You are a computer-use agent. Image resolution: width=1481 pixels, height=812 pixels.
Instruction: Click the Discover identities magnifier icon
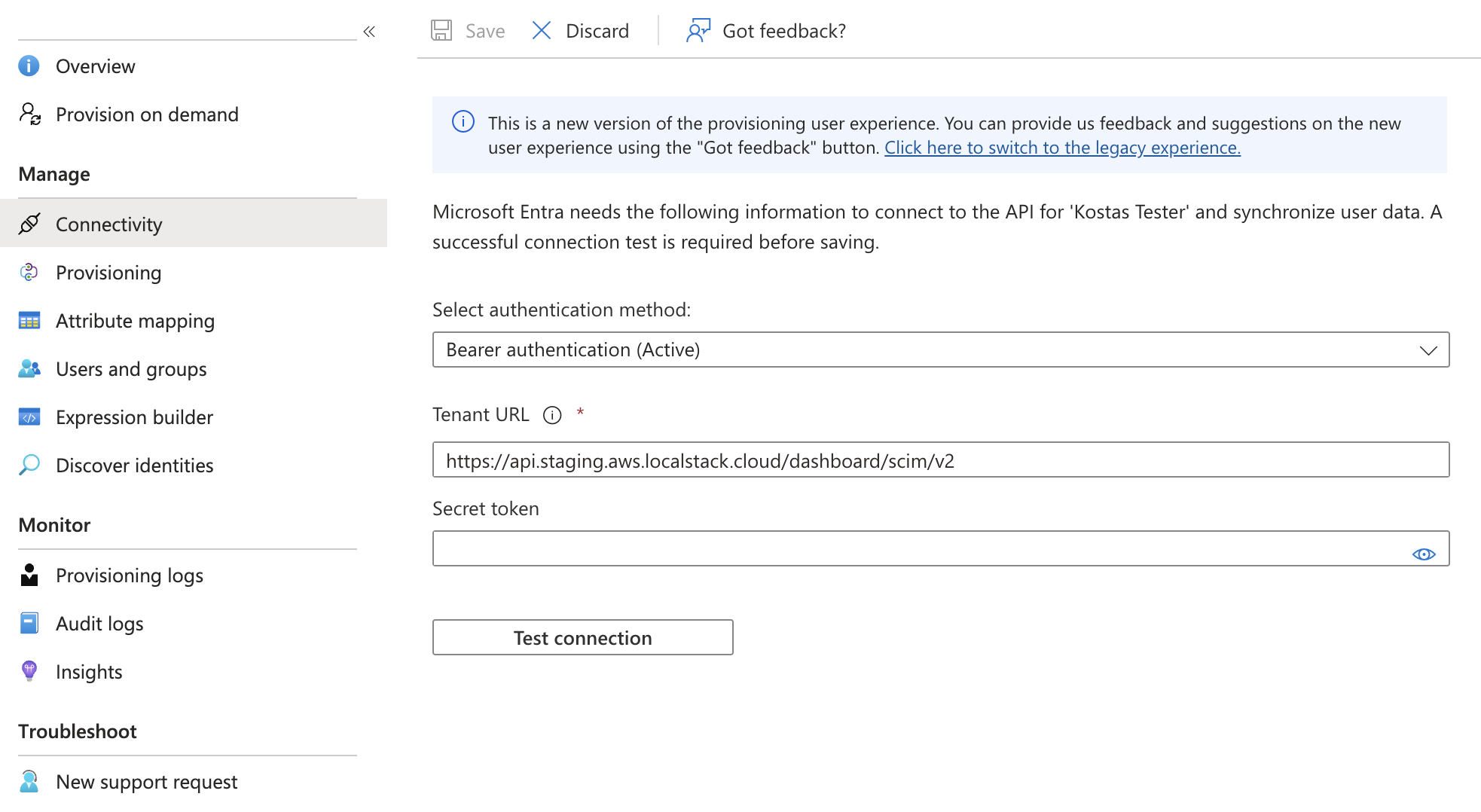pos(29,465)
